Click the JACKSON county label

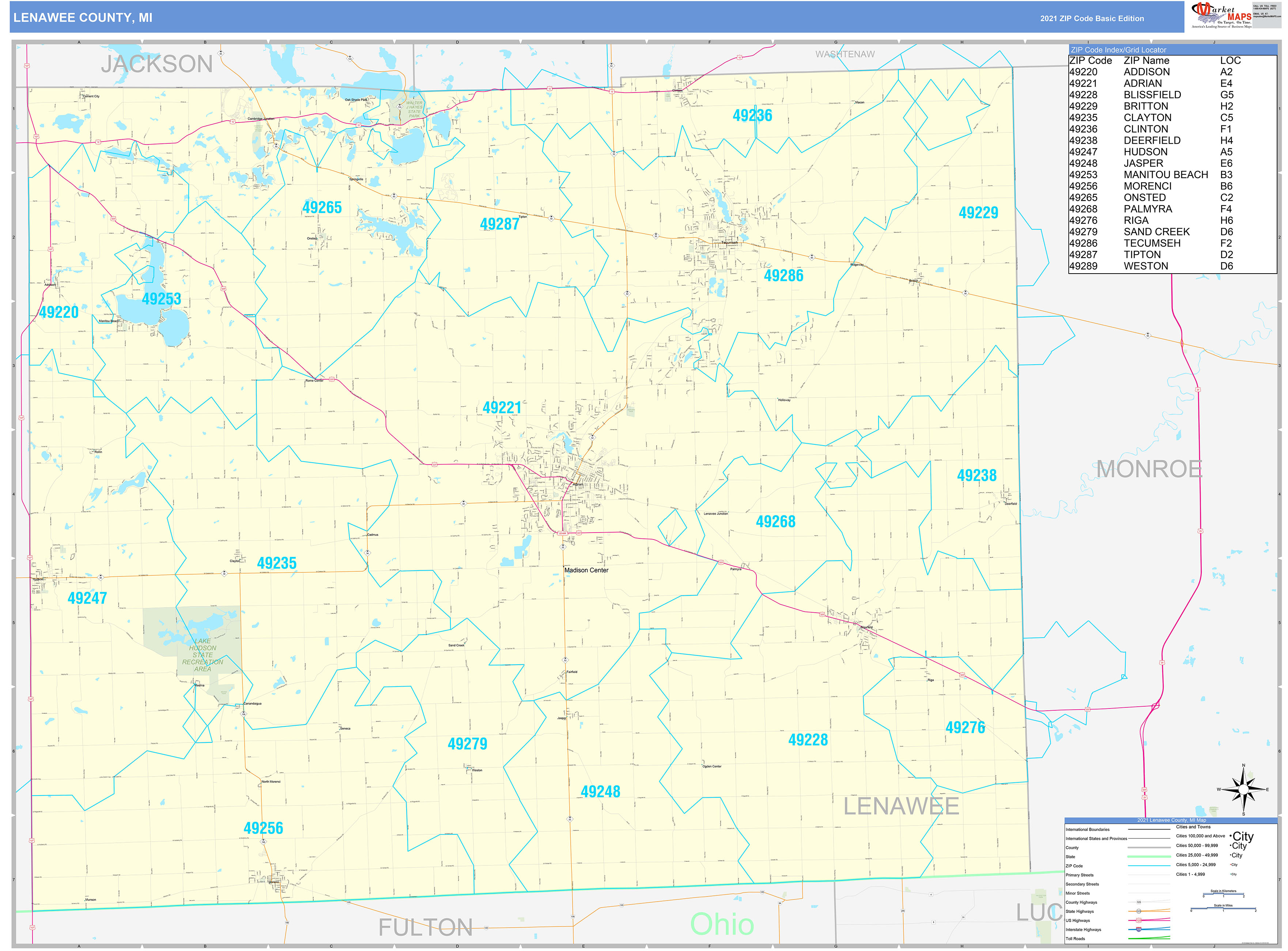point(157,64)
